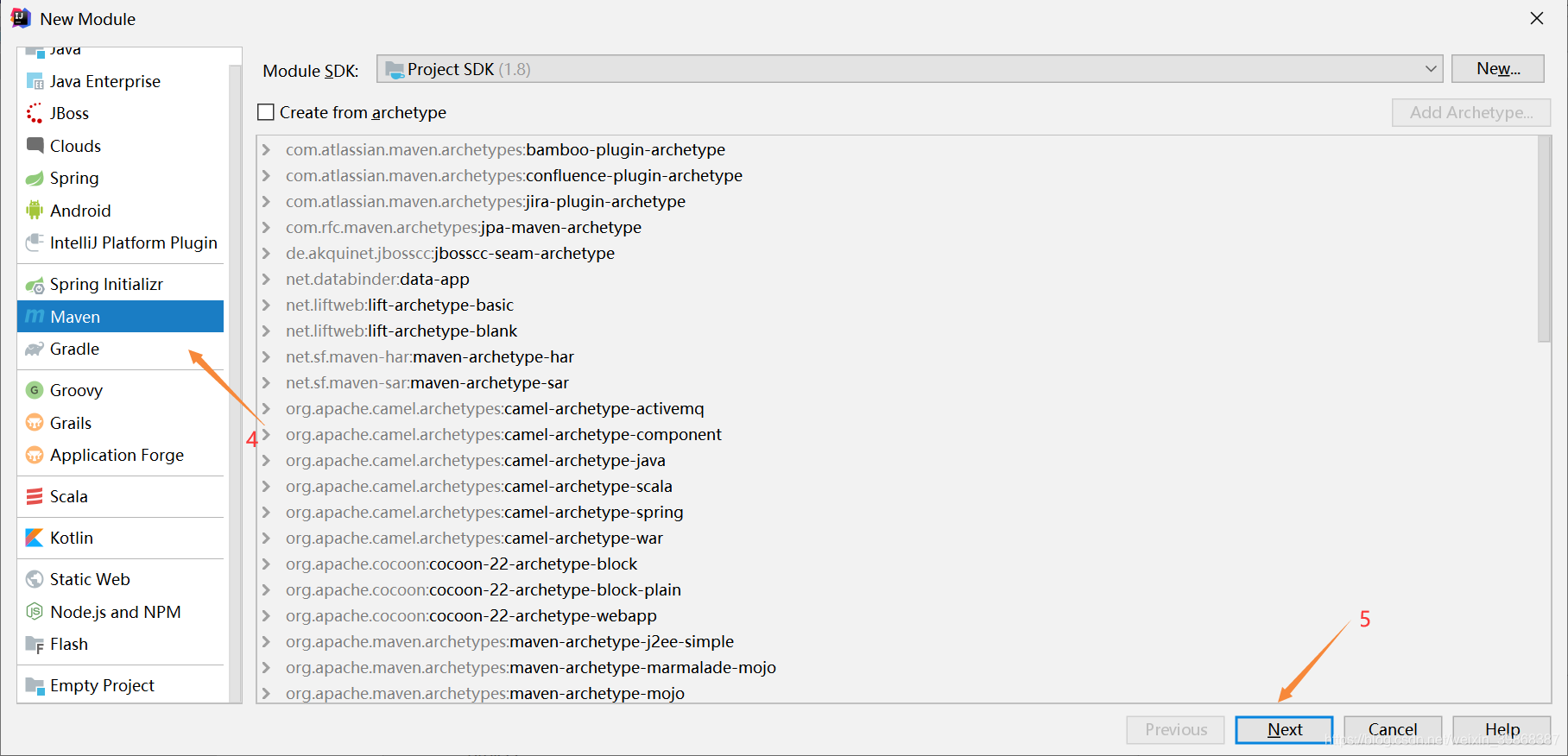Screen dimensions: 1568x756
Task: Expand lift-archetype-basic node
Action: (x=267, y=306)
